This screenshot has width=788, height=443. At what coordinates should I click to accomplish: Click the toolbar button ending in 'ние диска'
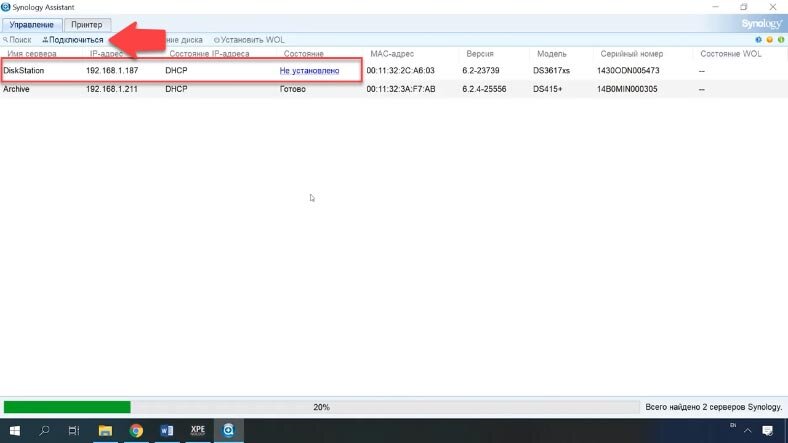point(184,40)
